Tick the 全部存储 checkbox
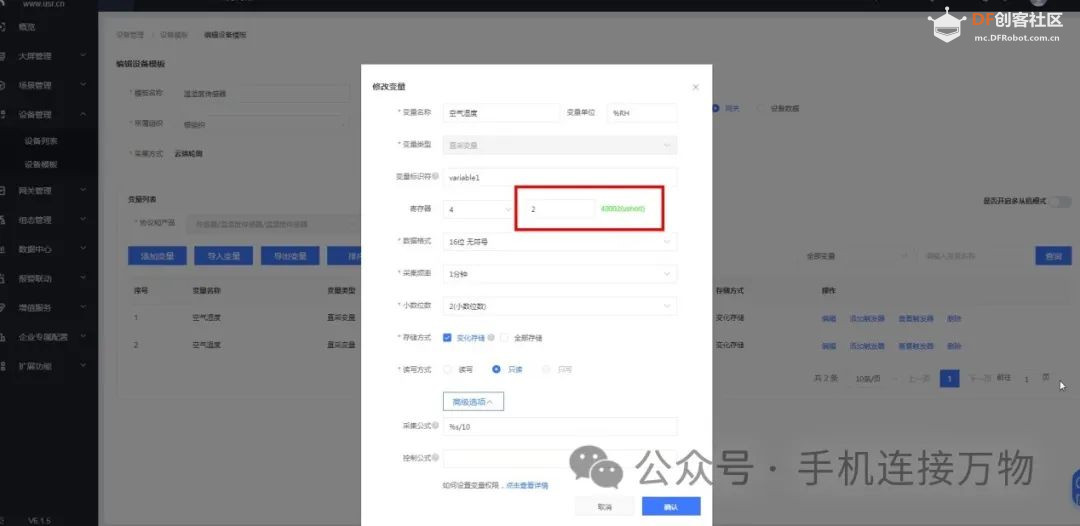The height and width of the screenshot is (526, 1080). click(x=504, y=337)
